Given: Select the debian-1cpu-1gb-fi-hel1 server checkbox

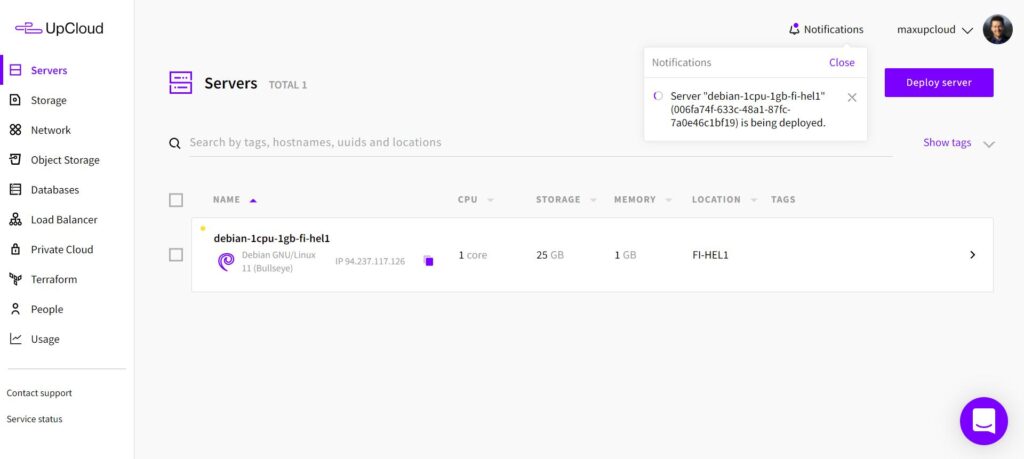Looking at the screenshot, I should (x=176, y=255).
